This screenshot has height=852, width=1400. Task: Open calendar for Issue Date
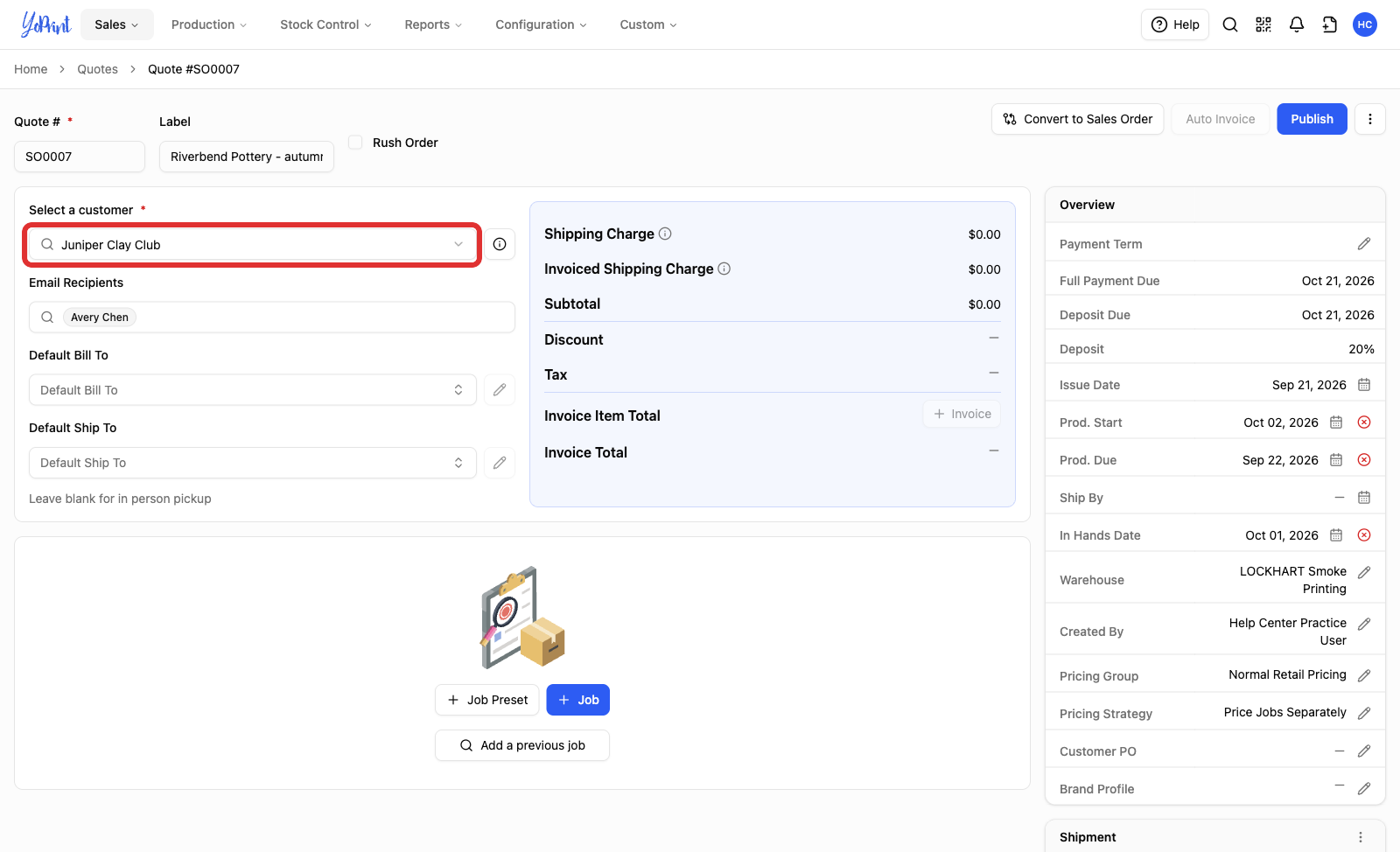[x=1364, y=385]
